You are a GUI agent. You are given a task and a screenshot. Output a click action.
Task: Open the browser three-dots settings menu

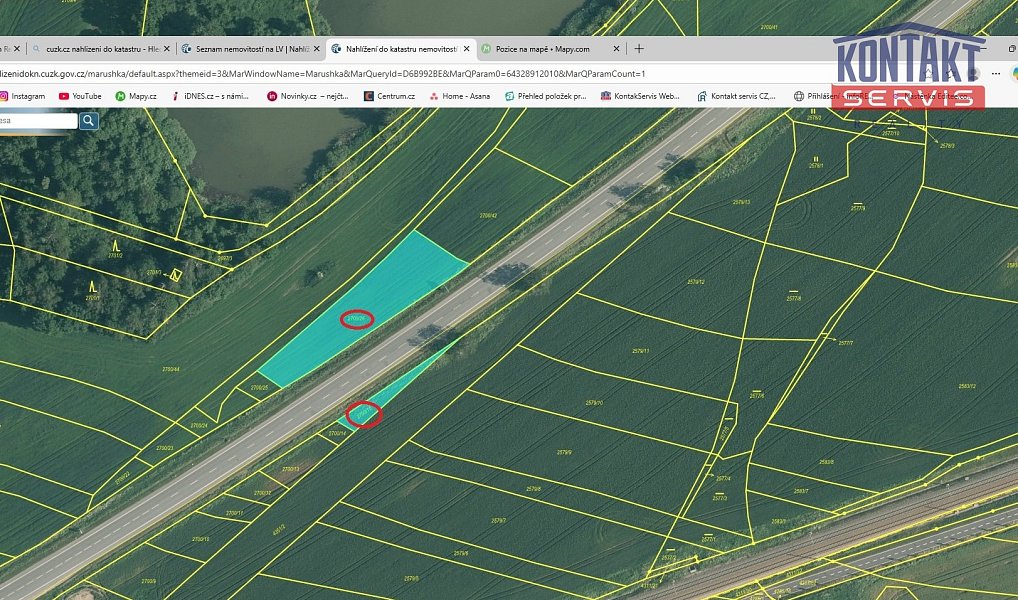coord(995,74)
